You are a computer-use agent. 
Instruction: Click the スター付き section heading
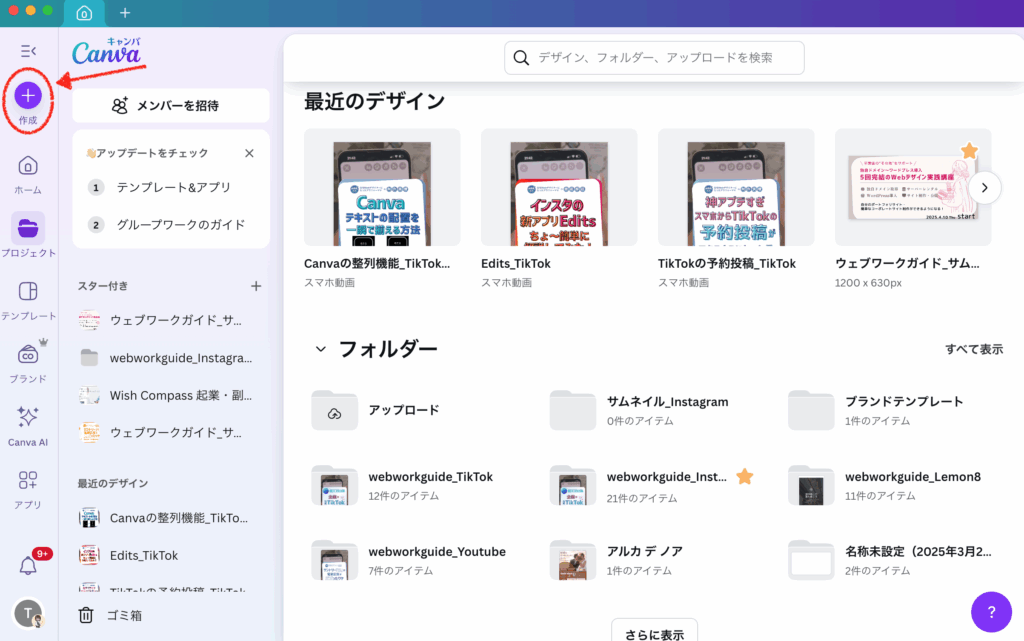[103, 286]
